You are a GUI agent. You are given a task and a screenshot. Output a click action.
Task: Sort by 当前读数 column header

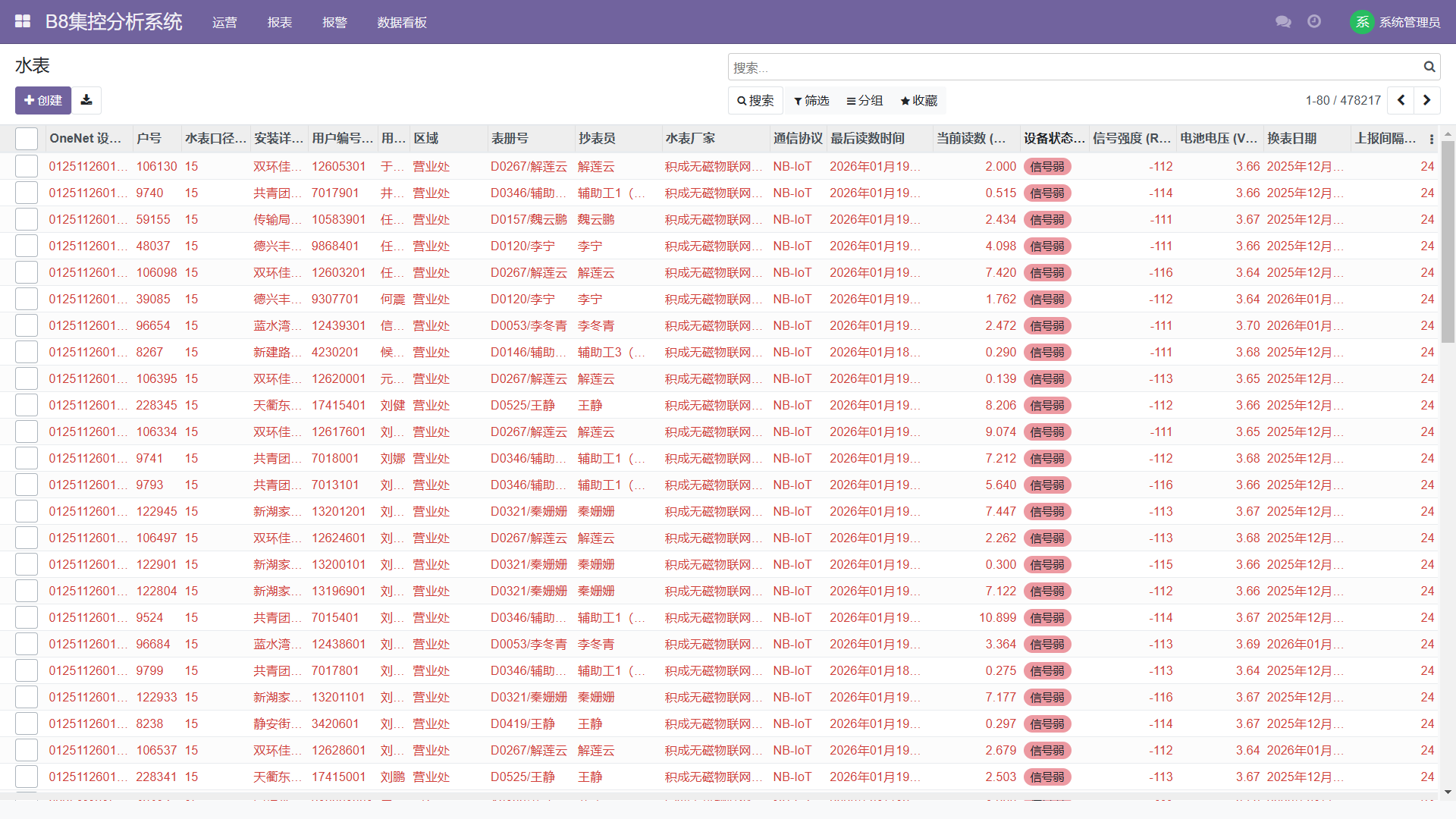click(971, 138)
